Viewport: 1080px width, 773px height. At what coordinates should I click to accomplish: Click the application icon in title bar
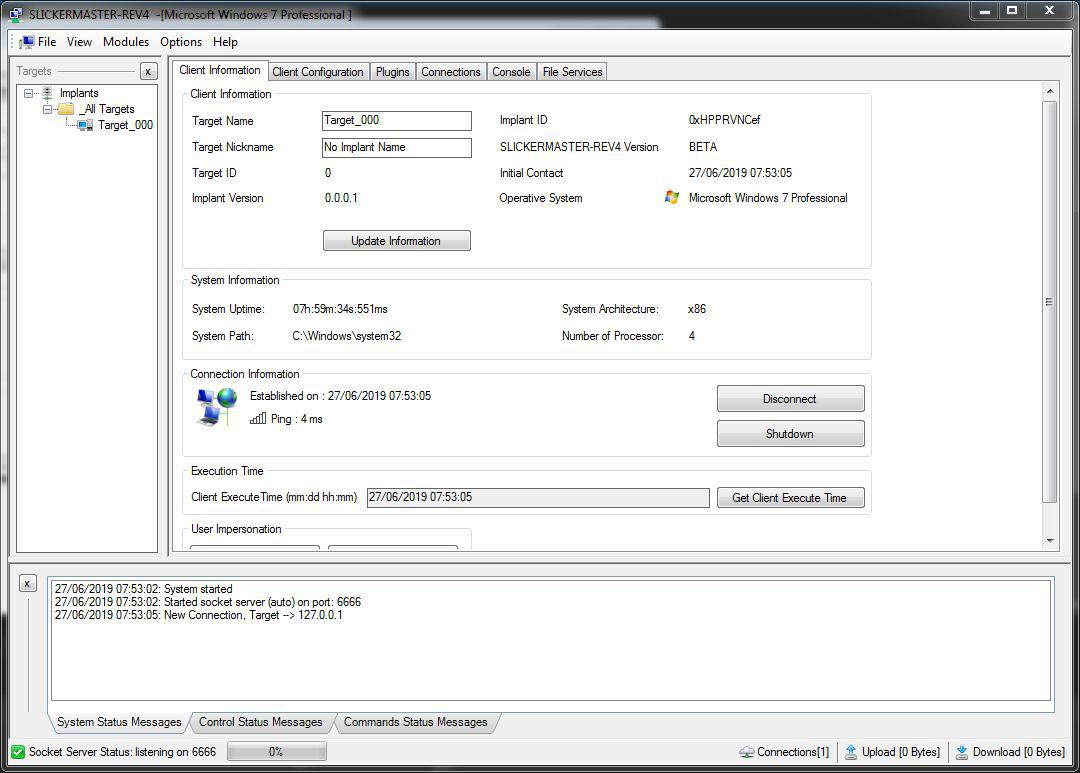(x=16, y=14)
